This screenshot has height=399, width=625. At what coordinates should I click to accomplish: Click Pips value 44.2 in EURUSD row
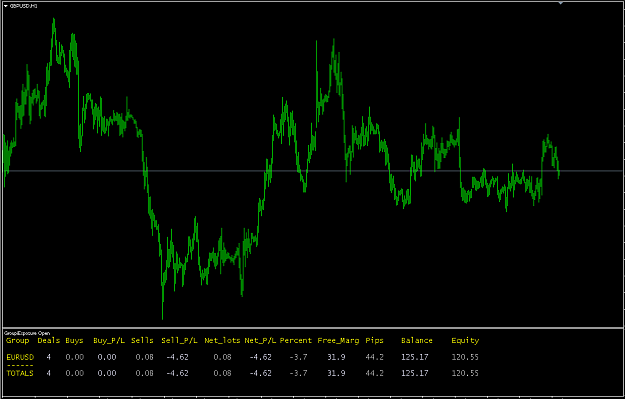click(374, 357)
